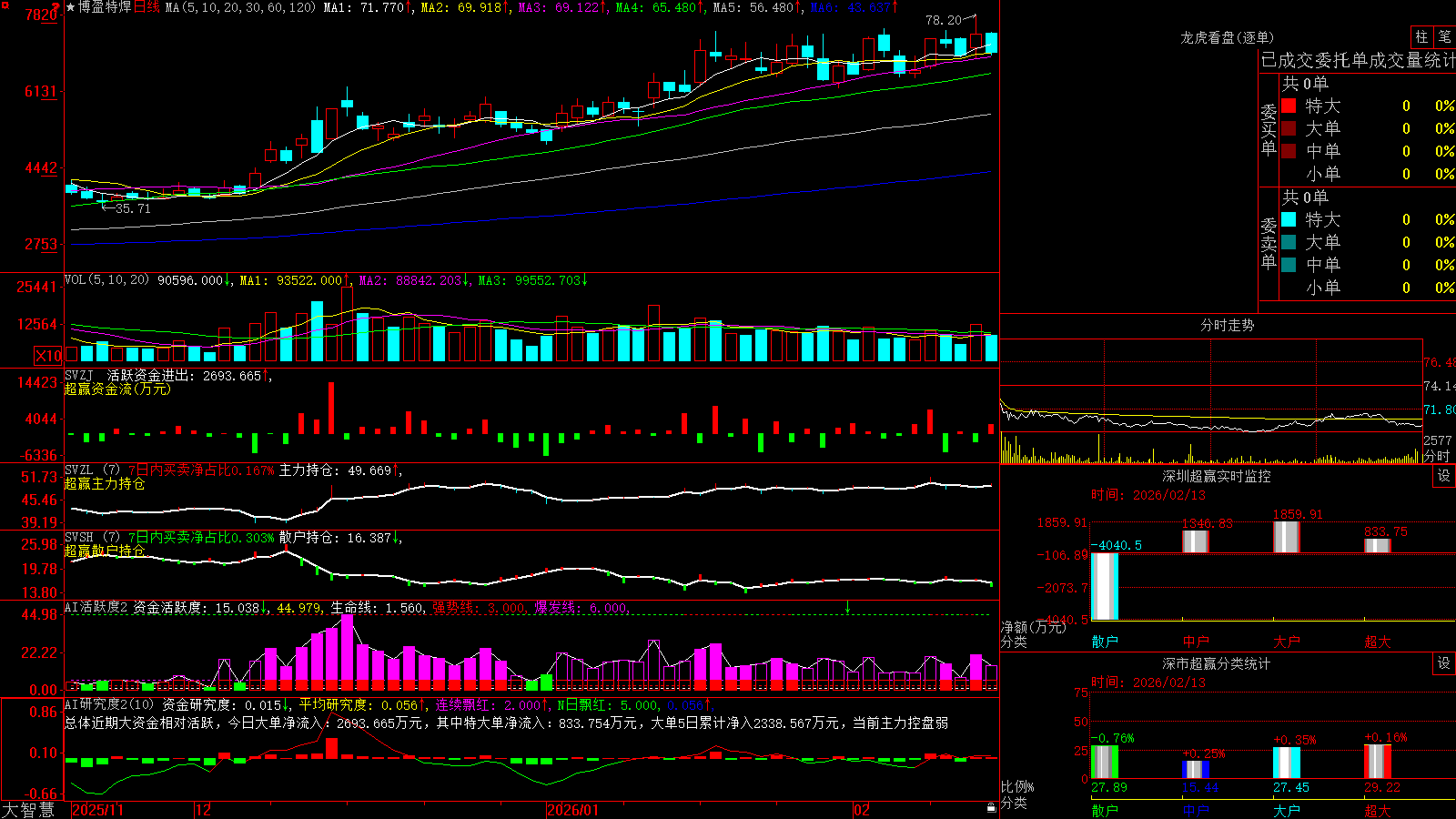Click the 1859.91 大户 net amount bar

(x=1287, y=537)
